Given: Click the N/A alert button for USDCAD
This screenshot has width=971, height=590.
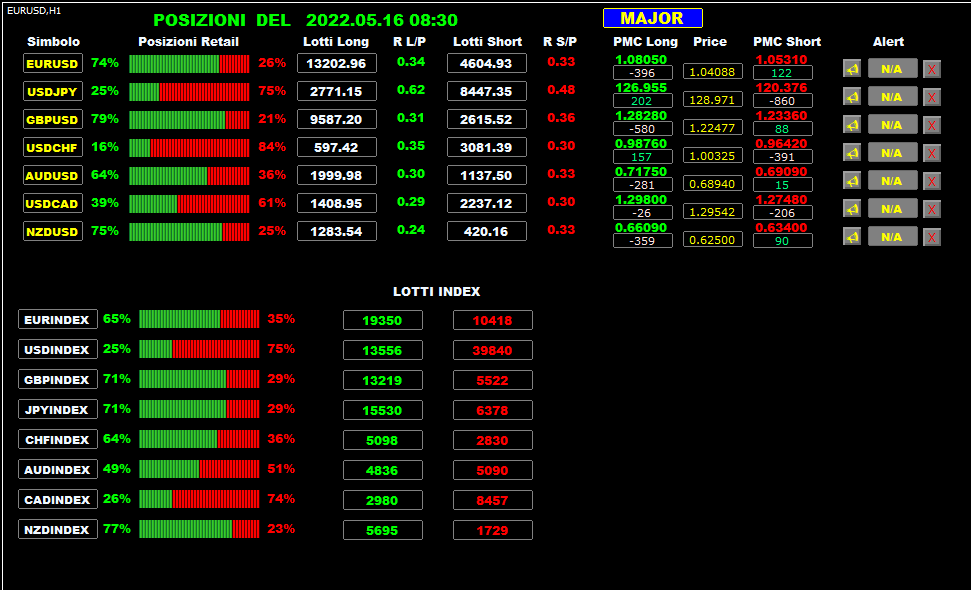Looking at the screenshot, I should pyautogui.click(x=892, y=209).
